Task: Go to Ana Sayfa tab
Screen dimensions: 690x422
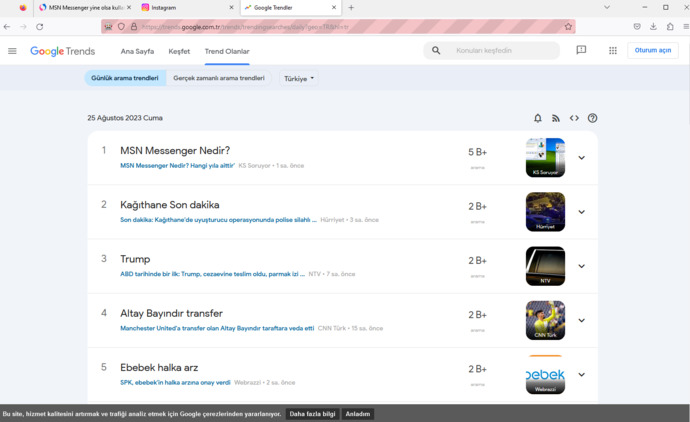Action: pos(137,51)
